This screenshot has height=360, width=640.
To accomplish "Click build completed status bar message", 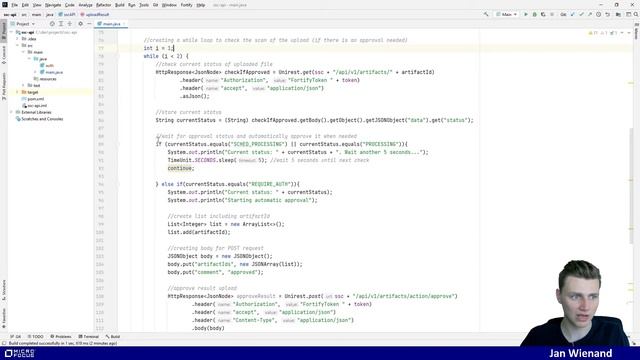I will 63,343.
